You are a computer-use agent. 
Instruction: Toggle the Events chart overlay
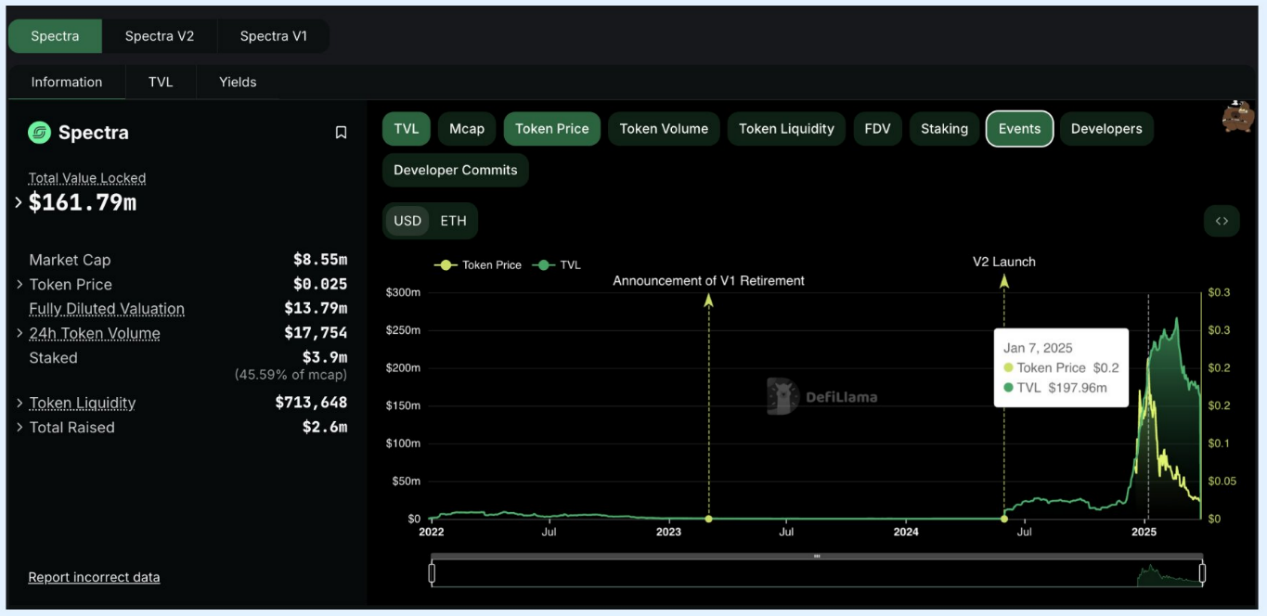1019,129
